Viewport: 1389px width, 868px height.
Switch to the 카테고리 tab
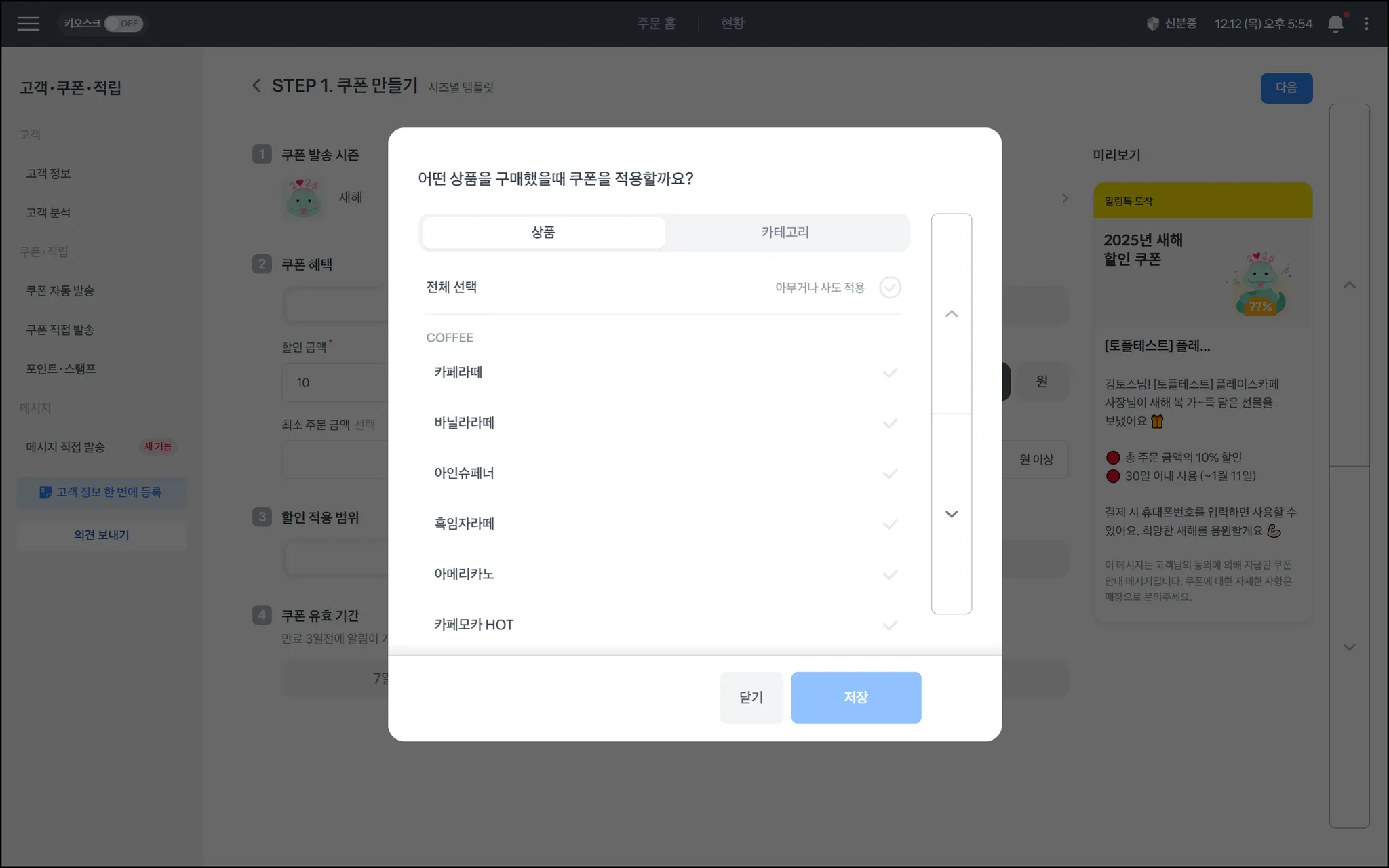pos(785,232)
